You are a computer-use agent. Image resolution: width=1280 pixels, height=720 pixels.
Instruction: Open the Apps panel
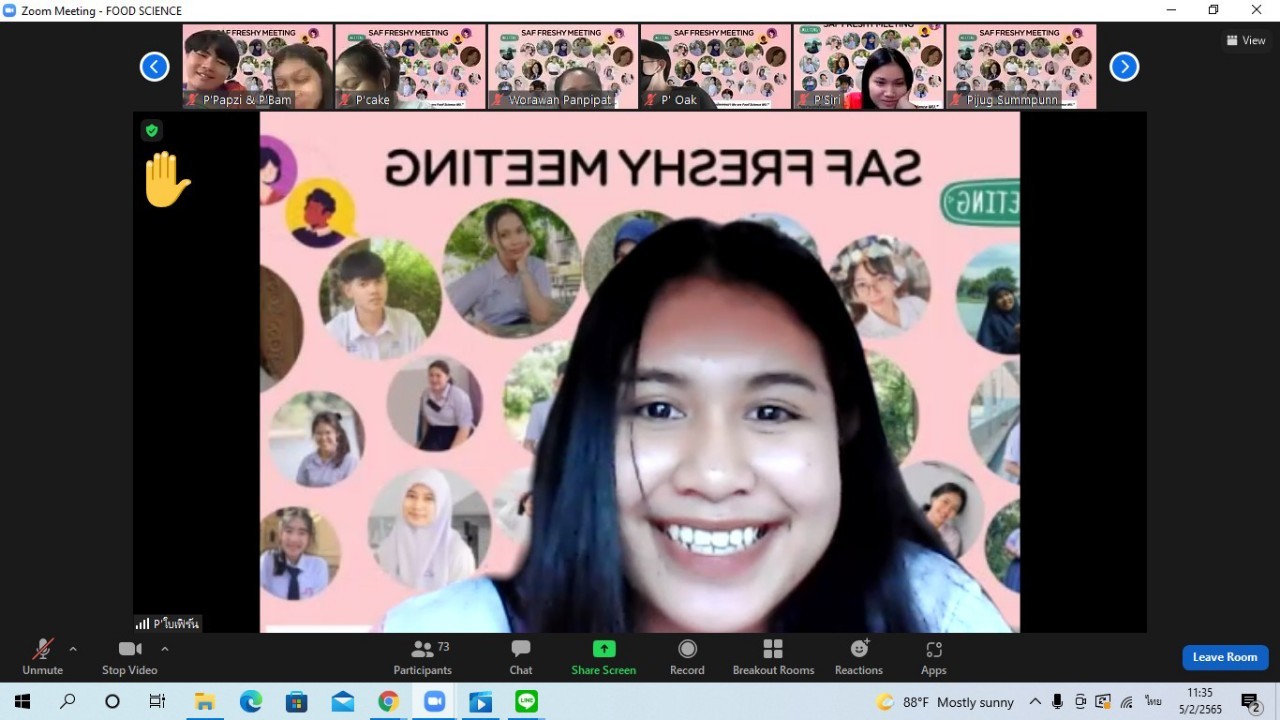(933, 657)
